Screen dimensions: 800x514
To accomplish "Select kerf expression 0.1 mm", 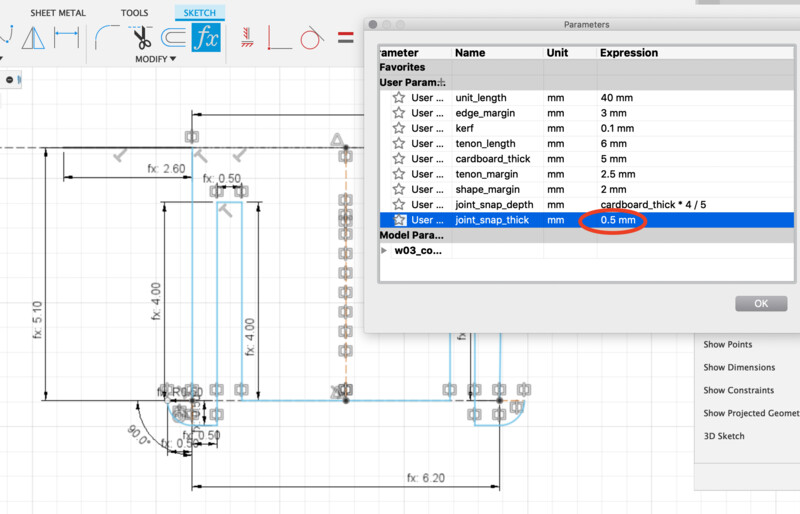I will [x=617, y=128].
